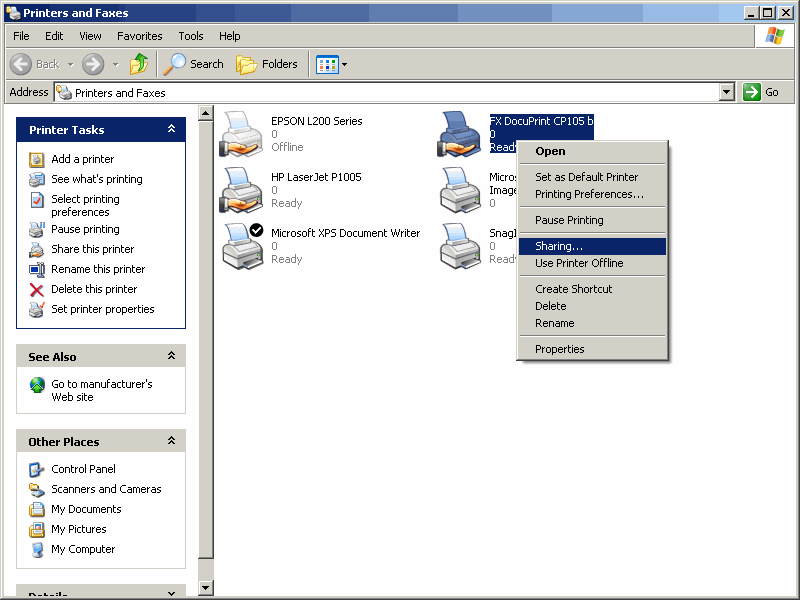Select the EPSON L200 Series printer icon
This screenshot has height=600, width=800.
[x=241, y=133]
